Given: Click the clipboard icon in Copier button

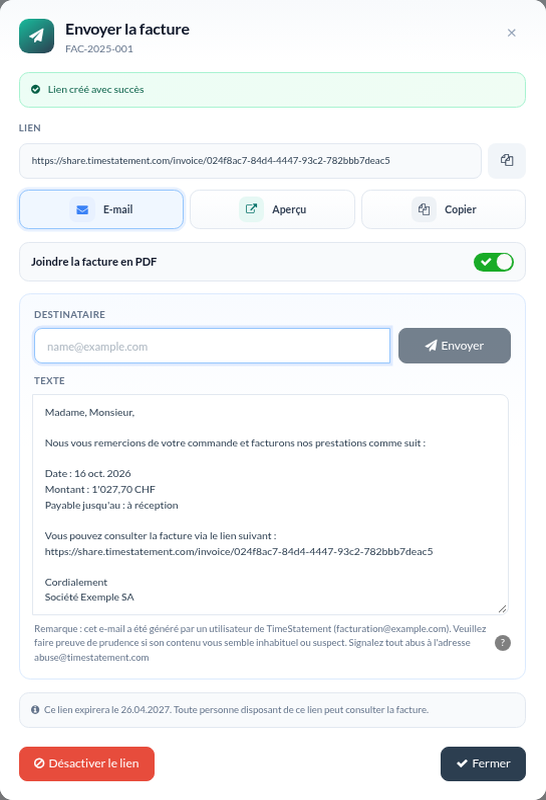Looking at the screenshot, I should click(424, 209).
